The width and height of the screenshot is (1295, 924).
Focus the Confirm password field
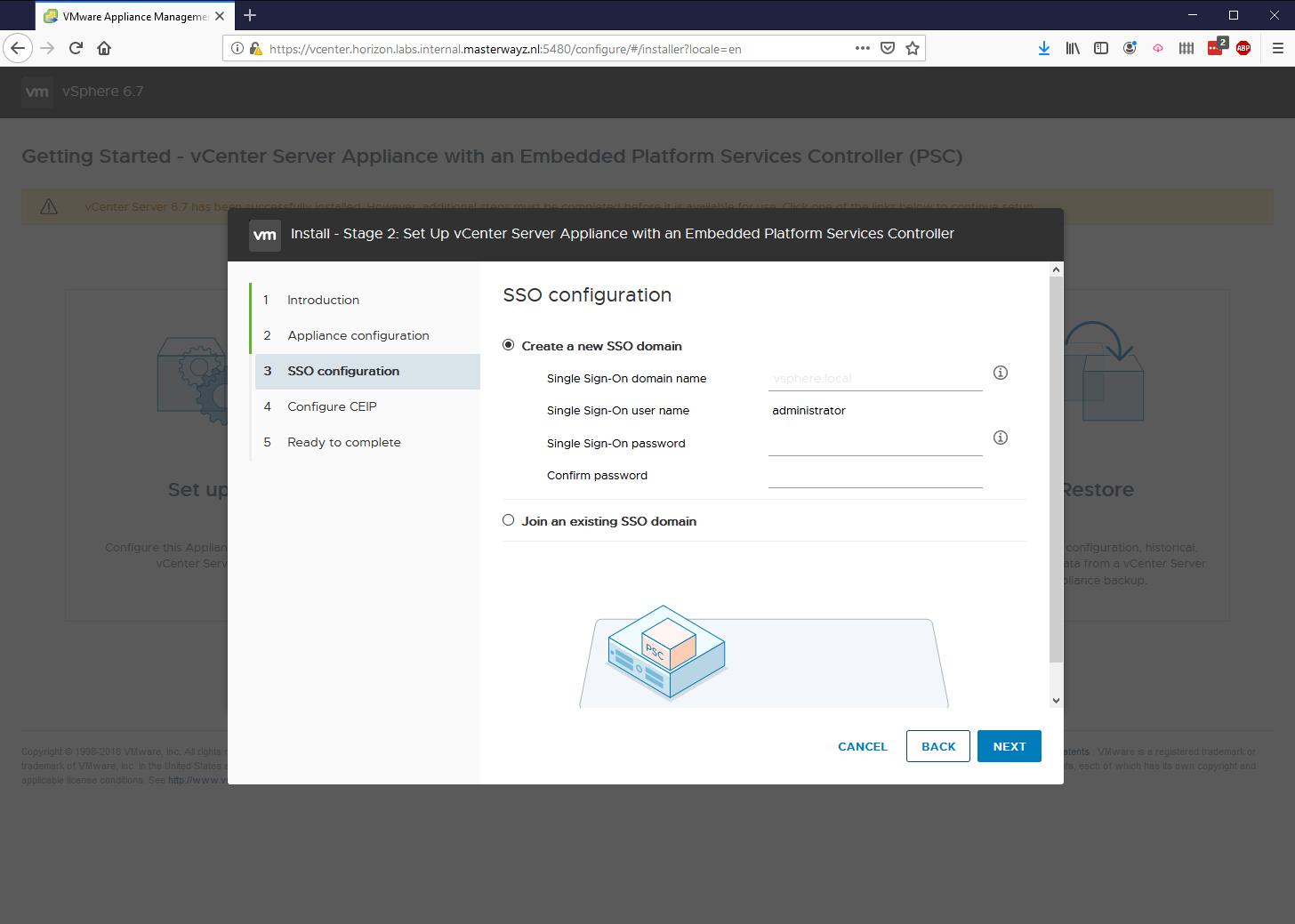pos(875,475)
